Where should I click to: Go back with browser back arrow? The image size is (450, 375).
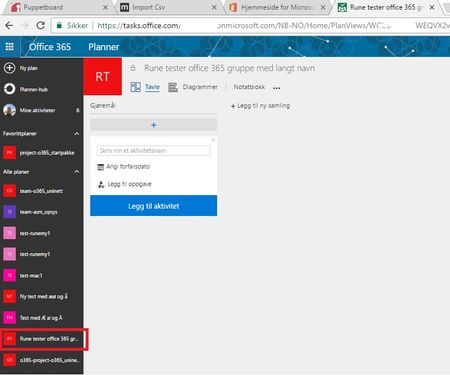coord(9,25)
